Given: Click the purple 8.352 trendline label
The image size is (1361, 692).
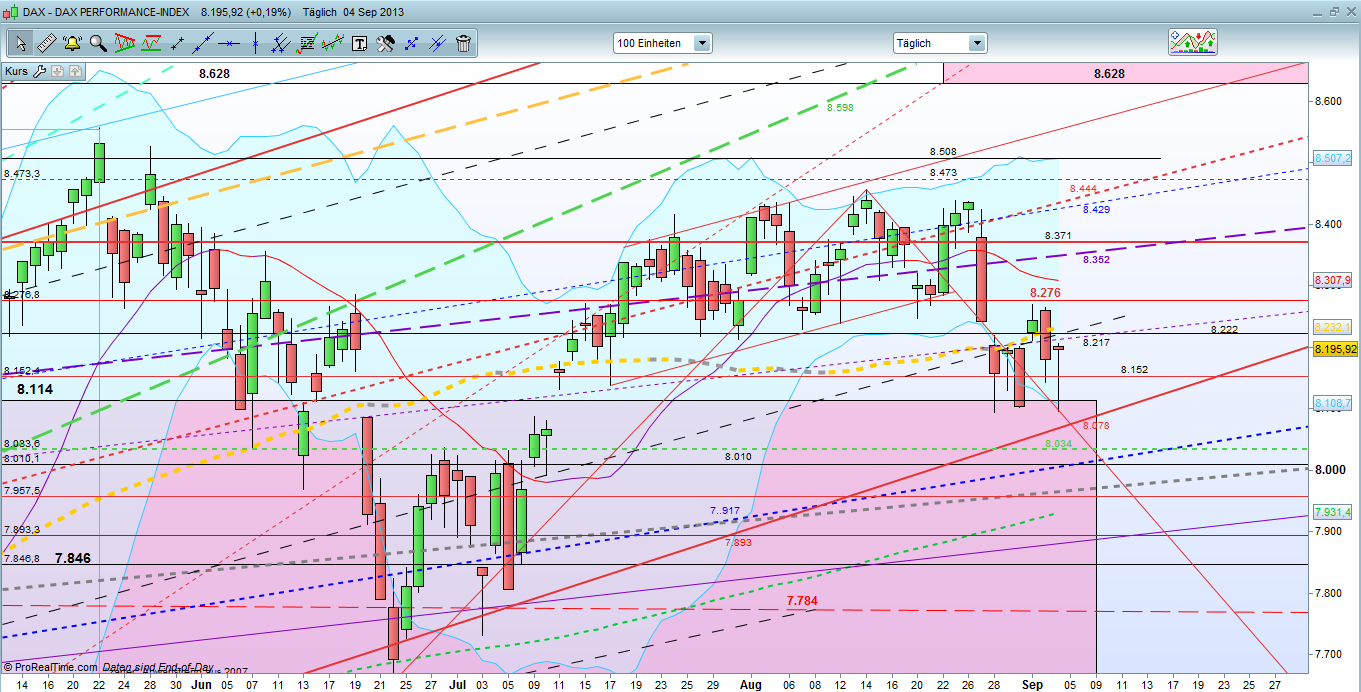Looking at the screenshot, I should point(1097,259).
